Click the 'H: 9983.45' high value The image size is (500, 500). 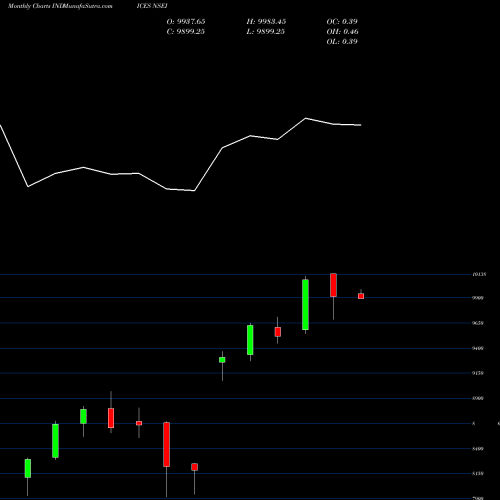click(x=266, y=21)
